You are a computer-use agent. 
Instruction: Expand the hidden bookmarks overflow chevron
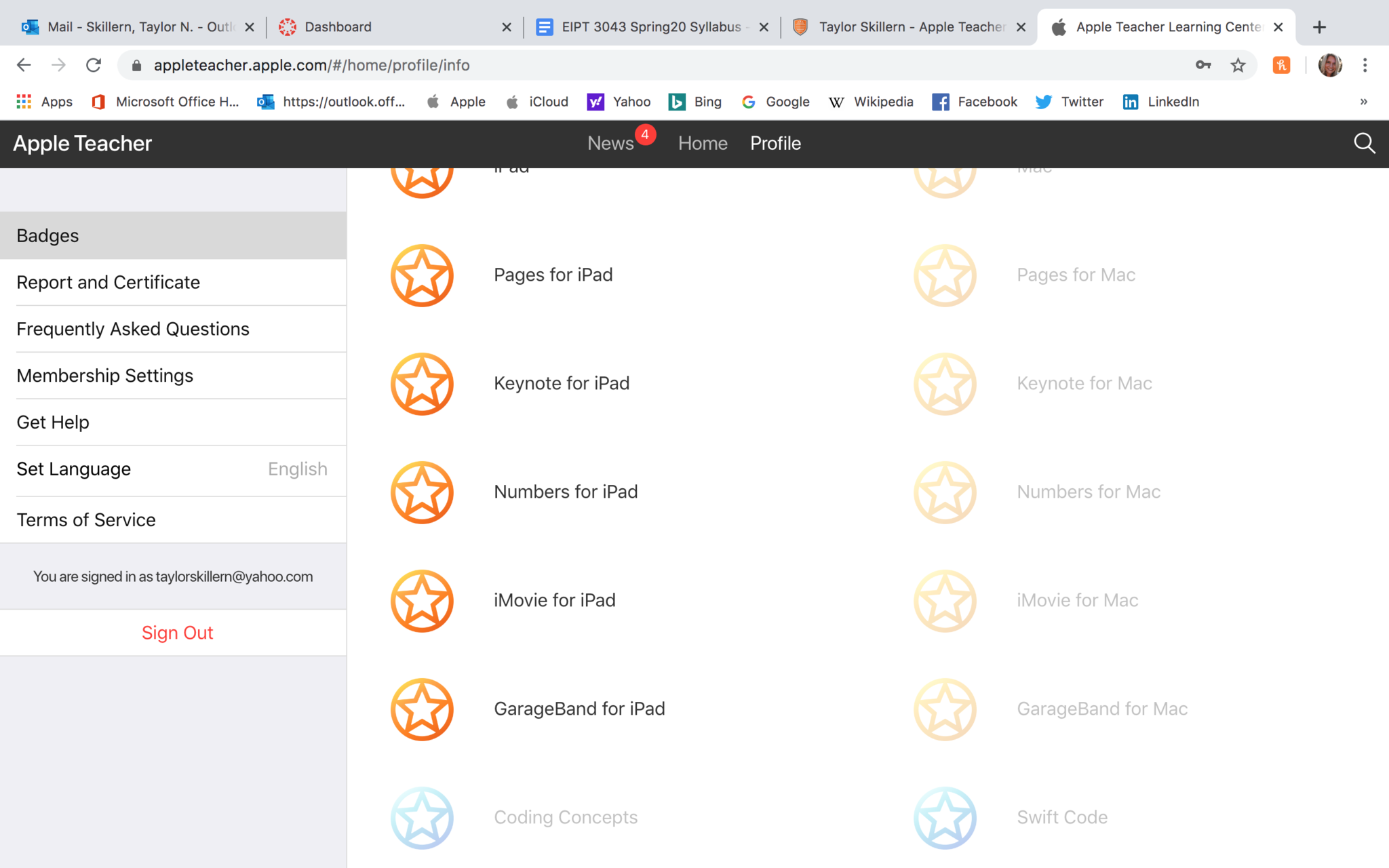[x=1363, y=102]
